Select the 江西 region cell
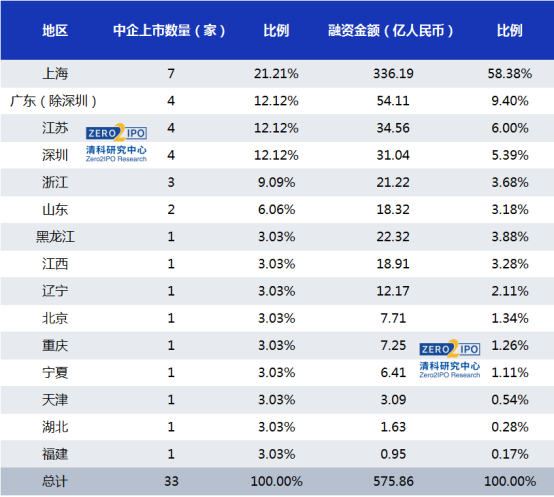The width and height of the screenshot is (554, 497). (55, 264)
